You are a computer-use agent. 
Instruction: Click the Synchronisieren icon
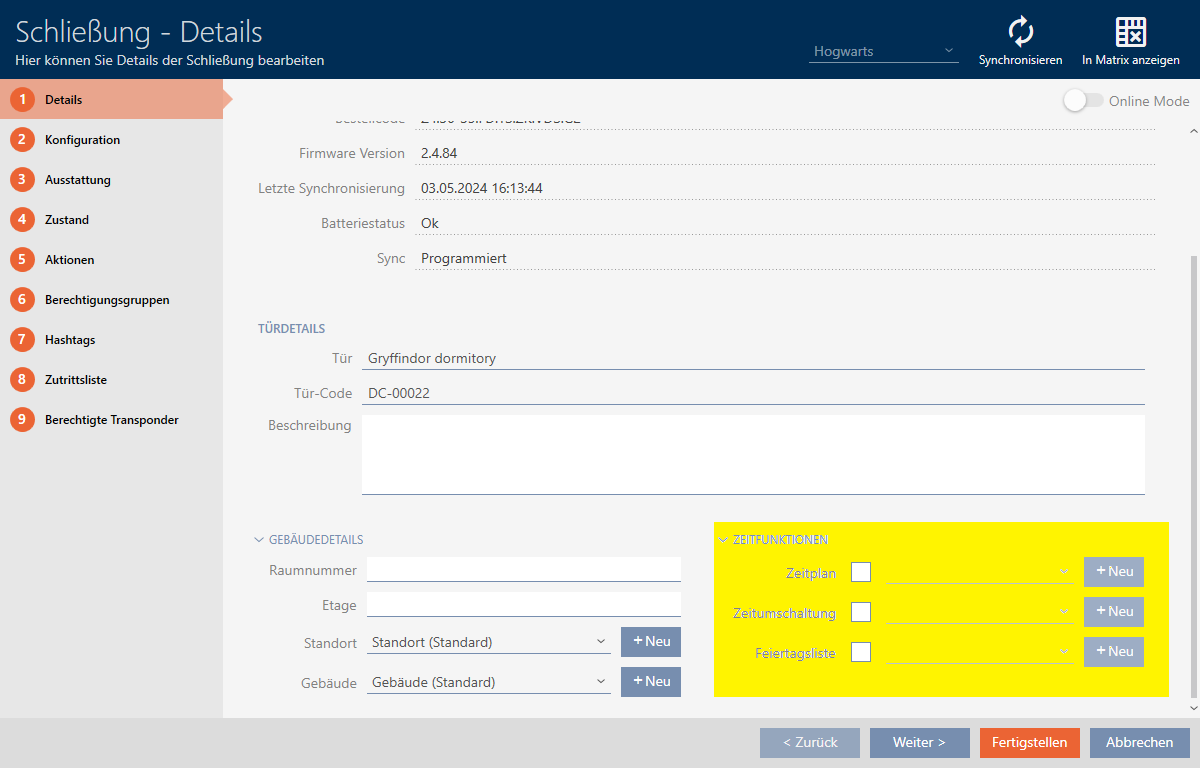click(1020, 32)
